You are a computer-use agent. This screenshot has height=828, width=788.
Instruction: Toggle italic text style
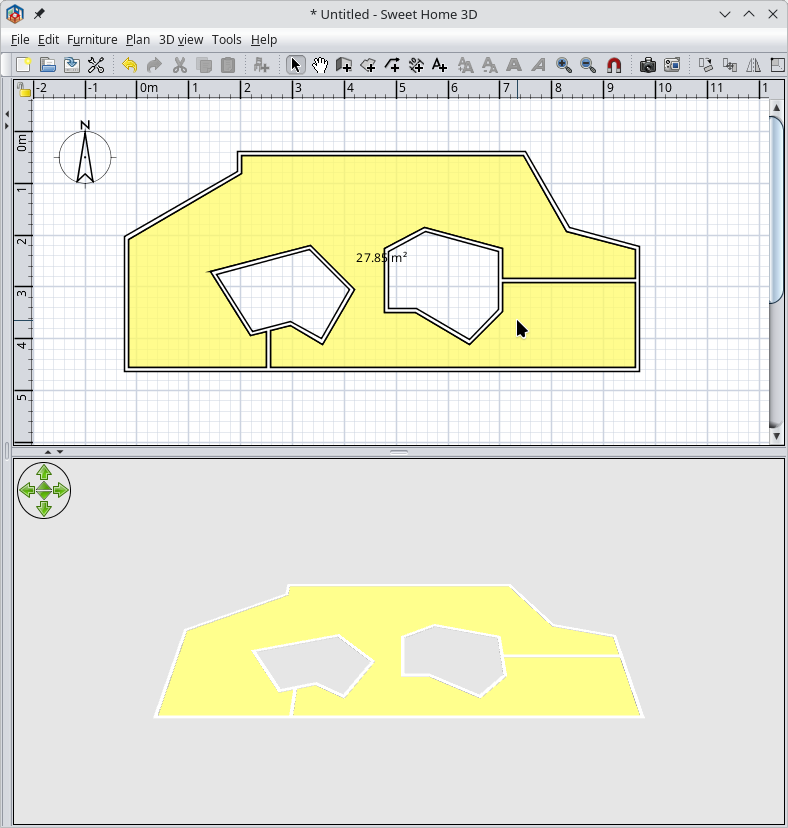click(x=538, y=65)
